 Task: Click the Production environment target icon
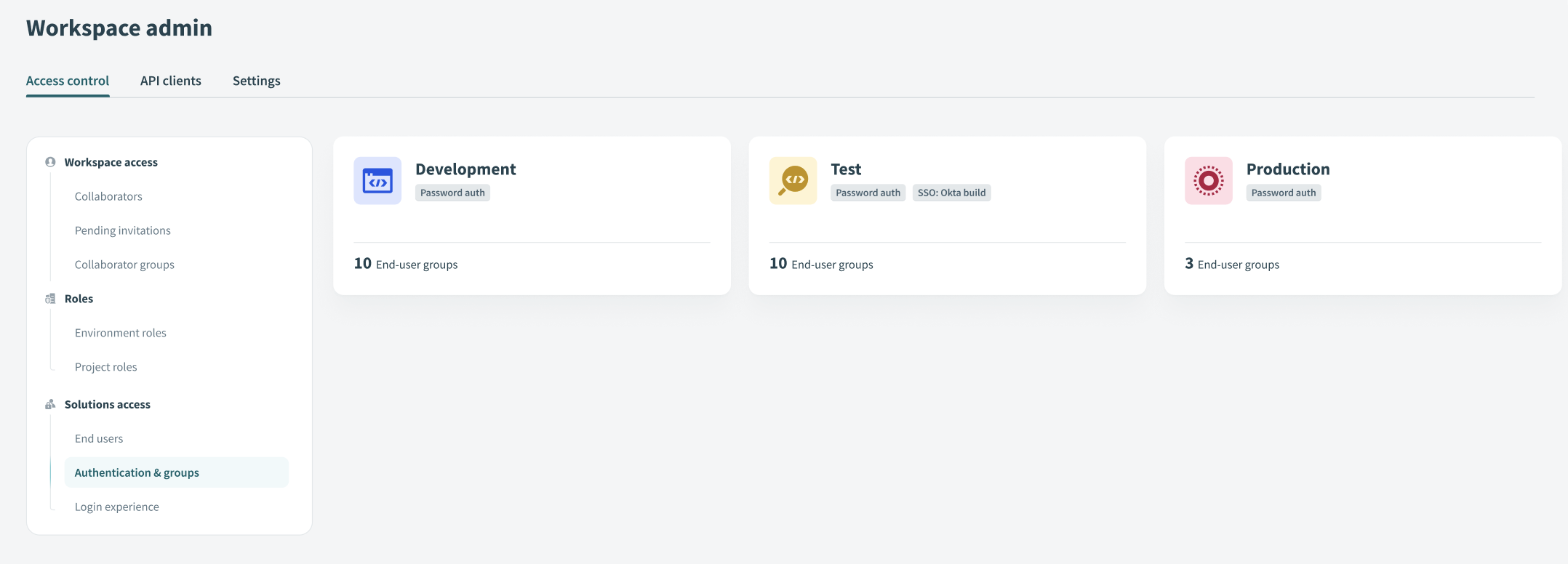1208,181
